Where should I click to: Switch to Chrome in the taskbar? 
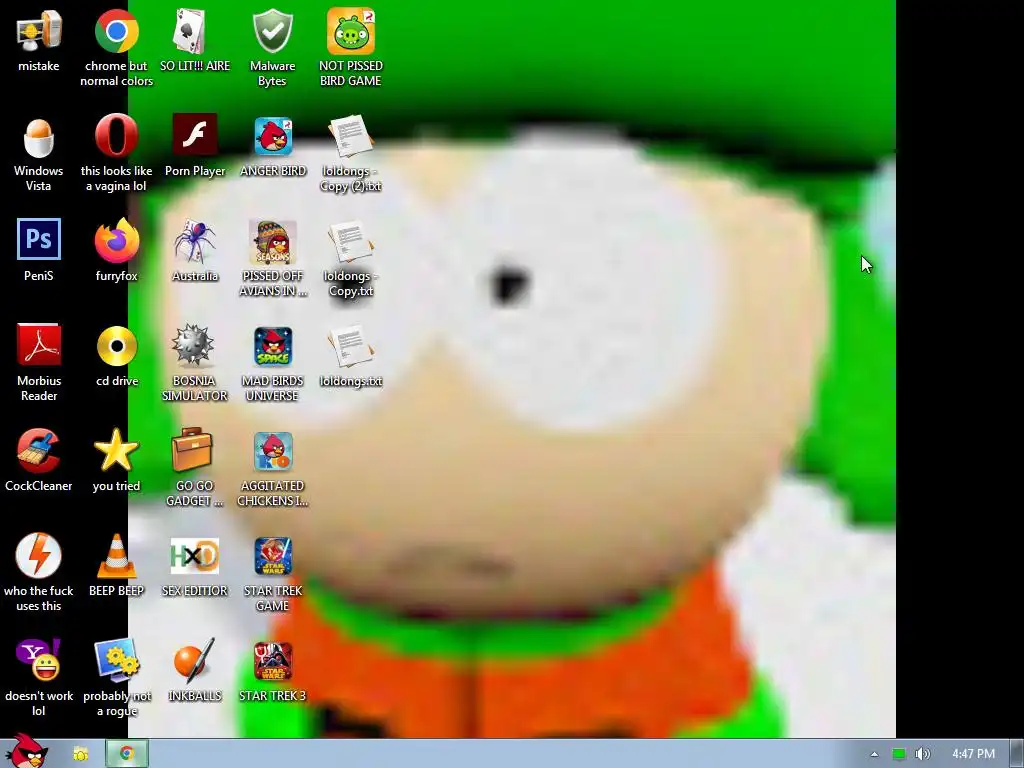(127, 754)
